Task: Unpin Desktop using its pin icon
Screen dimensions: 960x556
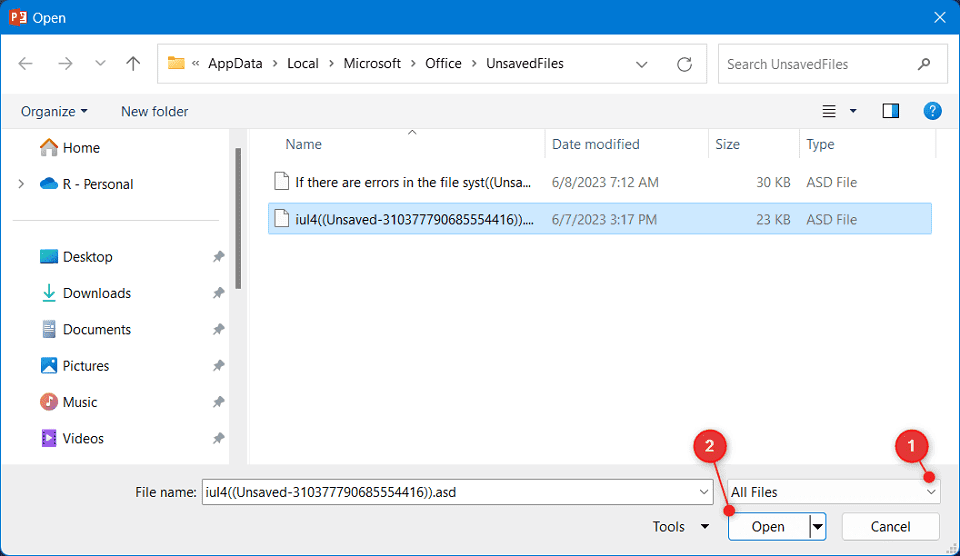Action: tap(219, 257)
